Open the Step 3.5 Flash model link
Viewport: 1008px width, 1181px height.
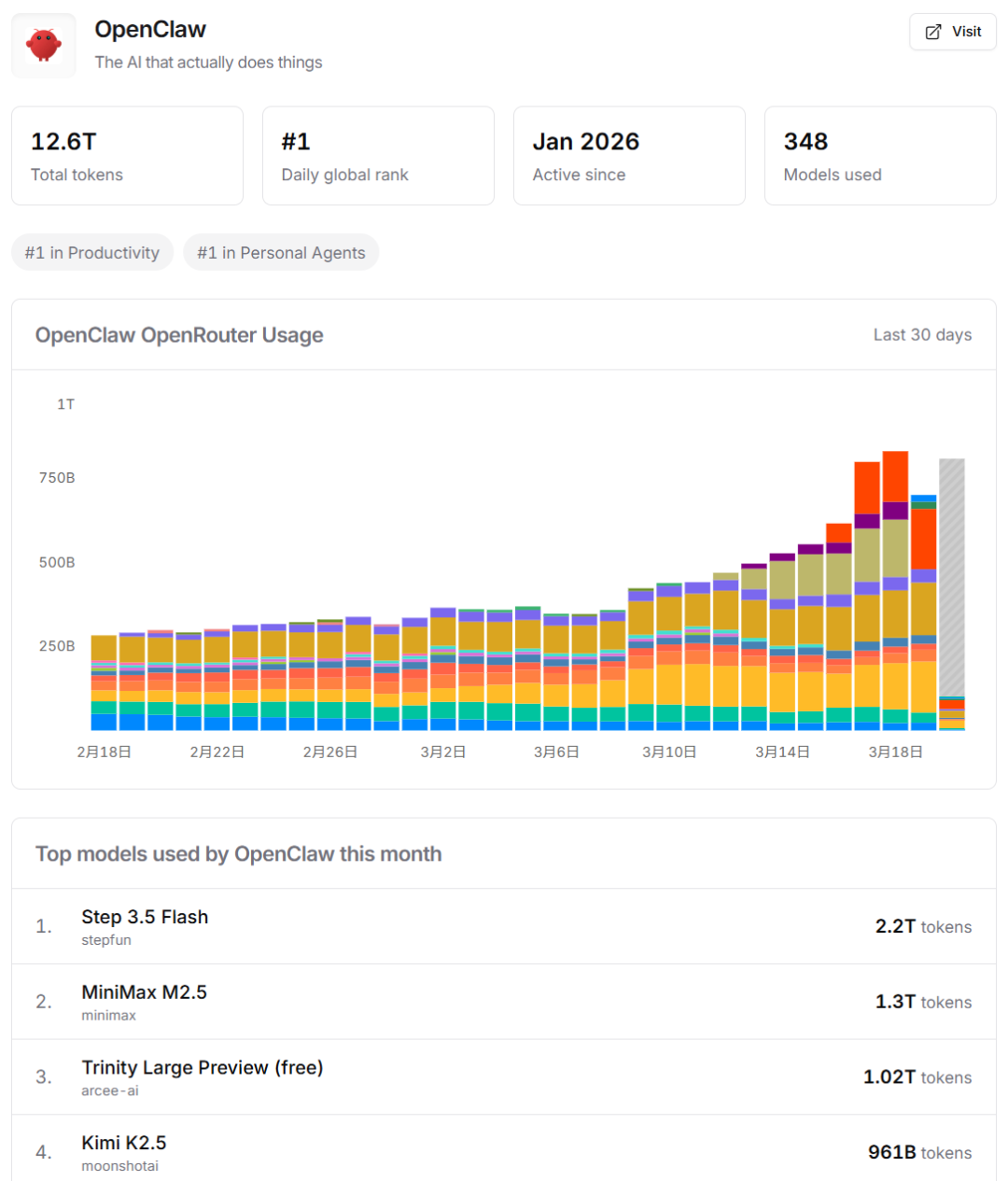(x=145, y=917)
